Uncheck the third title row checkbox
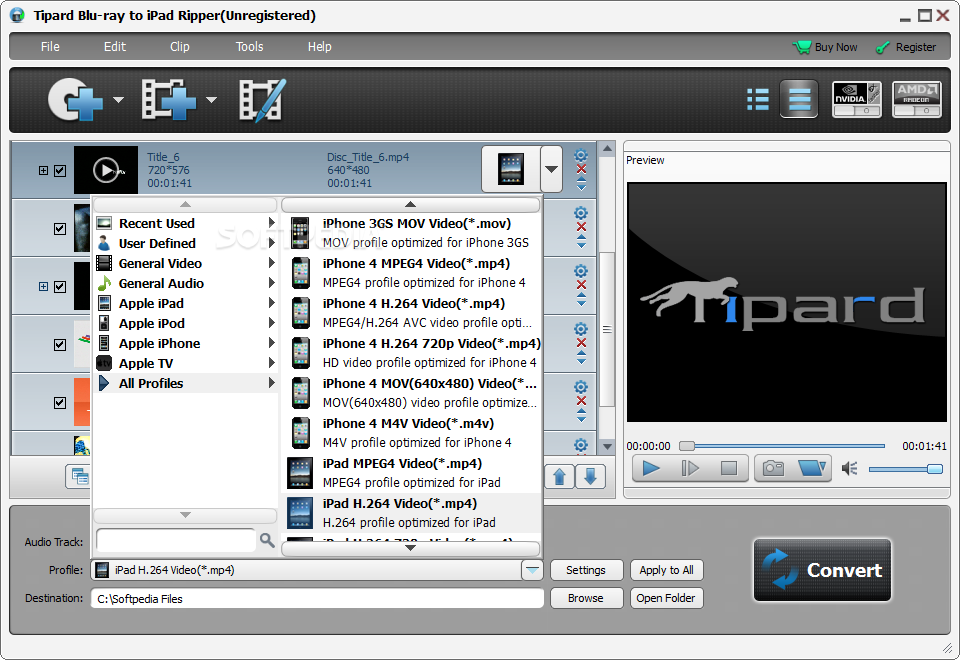The image size is (960, 660). (x=60, y=287)
